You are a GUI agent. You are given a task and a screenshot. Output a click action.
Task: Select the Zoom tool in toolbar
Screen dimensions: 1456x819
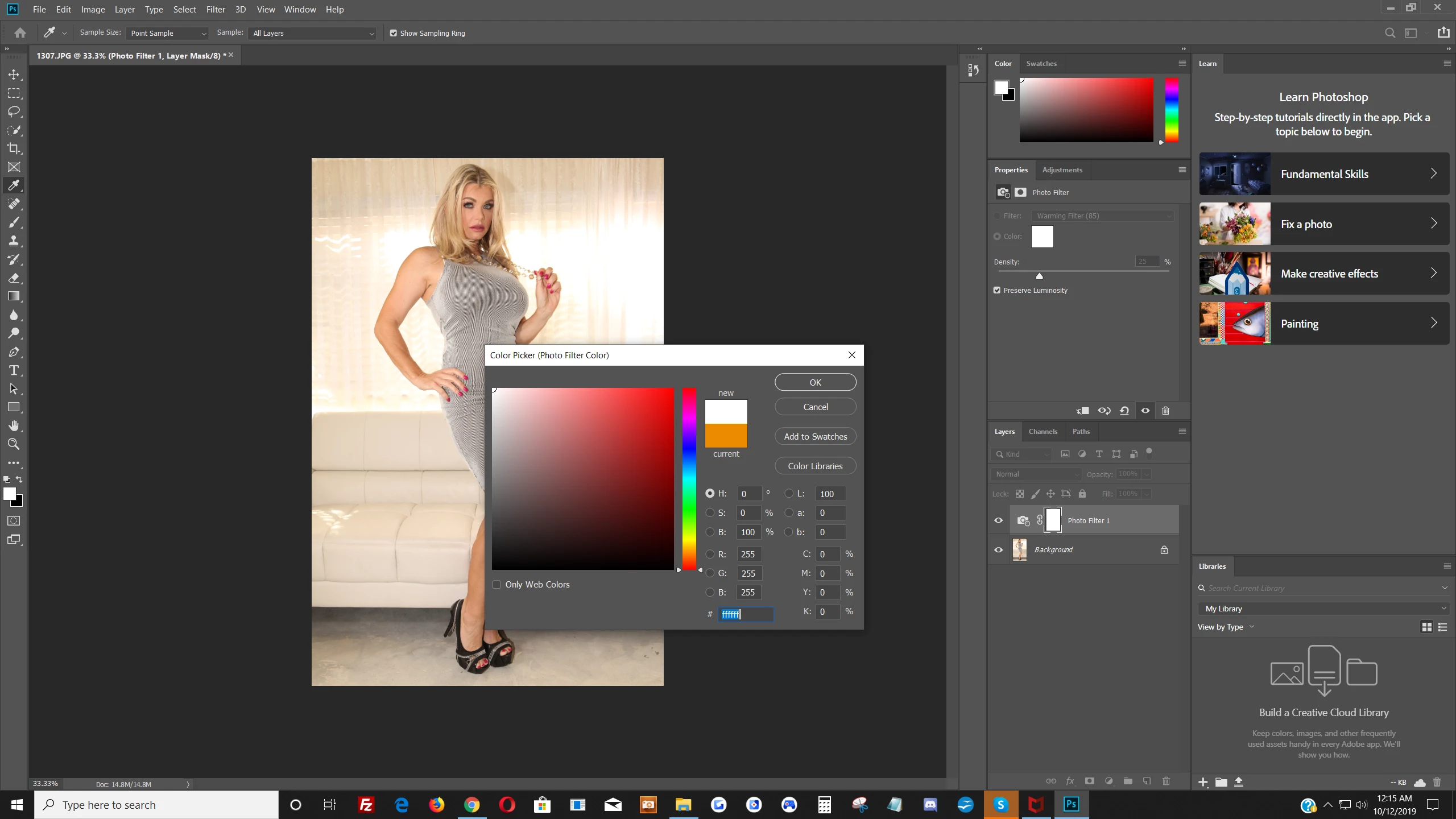(x=14, y=444)
